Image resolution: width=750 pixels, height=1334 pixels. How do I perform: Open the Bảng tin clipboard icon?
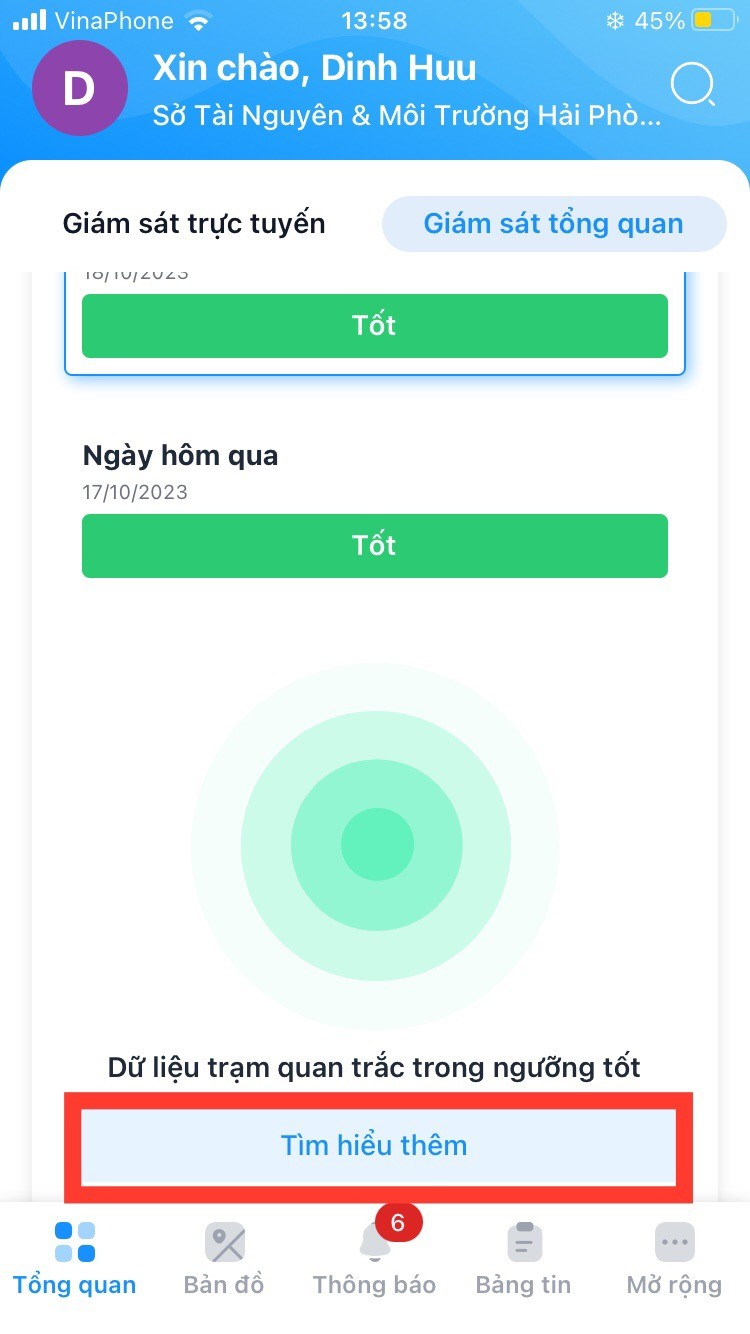tap(524, 1242)
